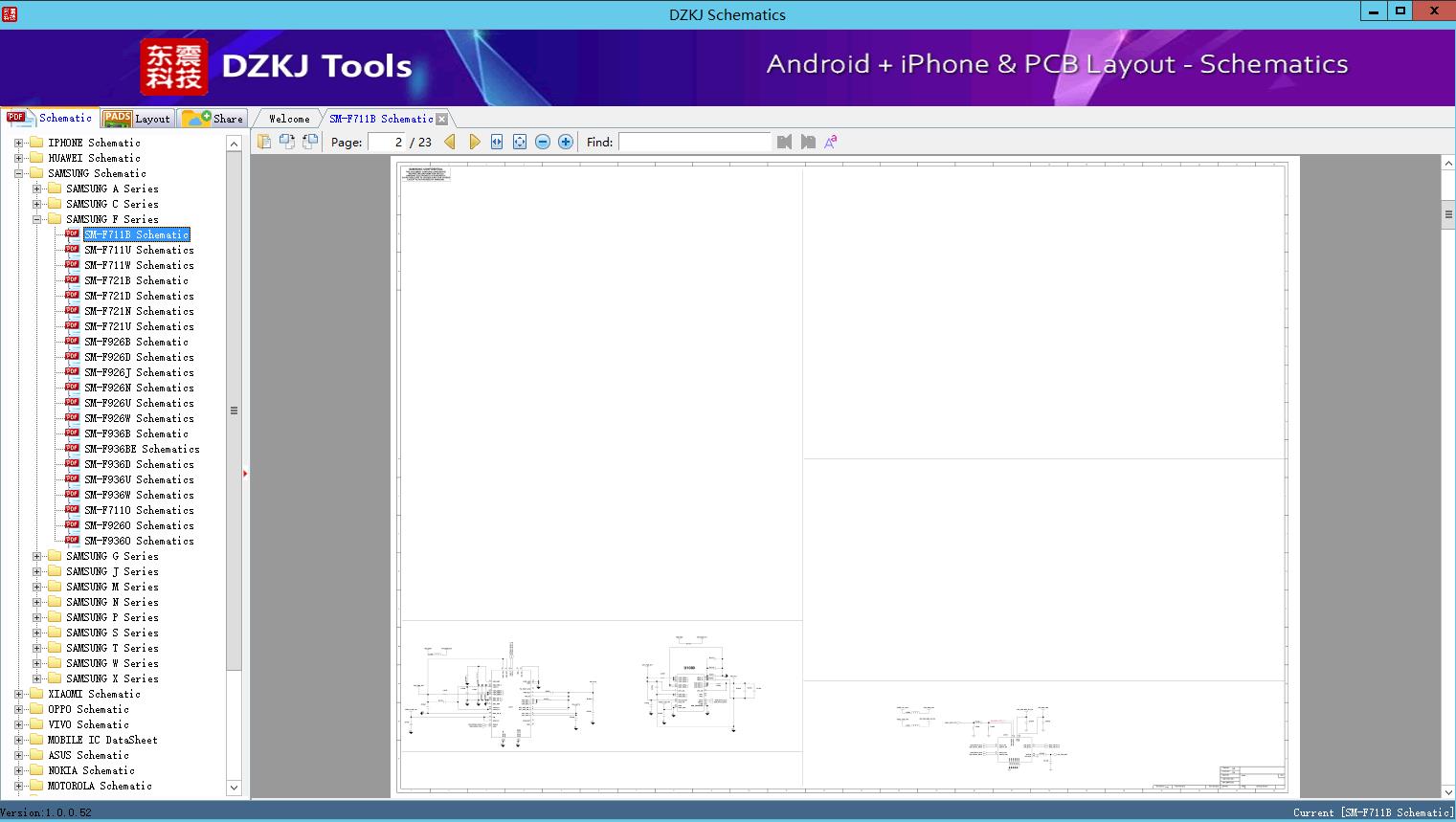1456x822 pixels.
Task: Open SM-F936BE Schematics file
Action: pos(142,449)
